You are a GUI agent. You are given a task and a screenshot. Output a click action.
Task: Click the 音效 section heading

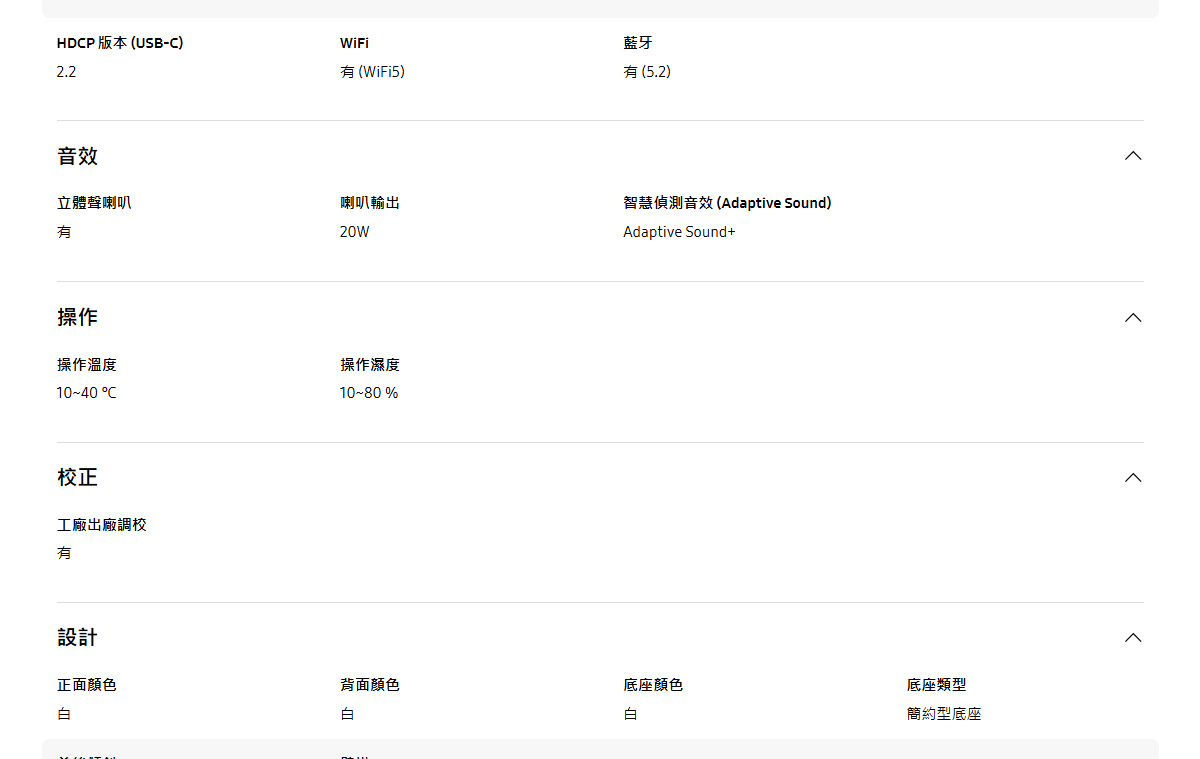click(x=78, y=156)
